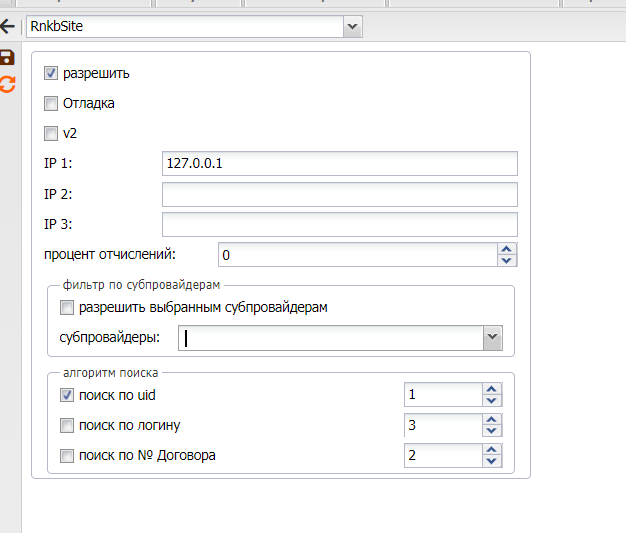Expand the субпровайдеры dropdown arrow

(492, 338)
